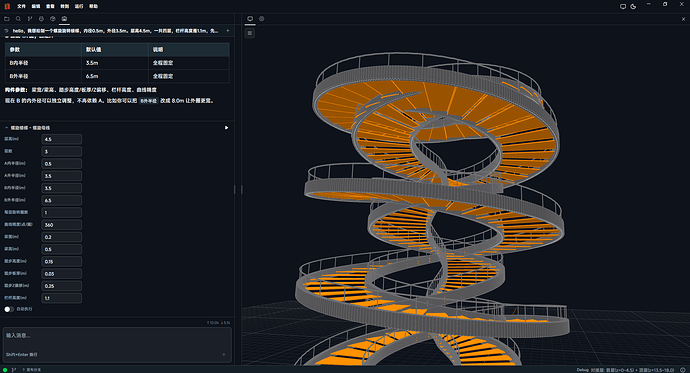Click the fourth sidebar panel icon
Viewport: 690px width, 373px height.
(41, 19)
